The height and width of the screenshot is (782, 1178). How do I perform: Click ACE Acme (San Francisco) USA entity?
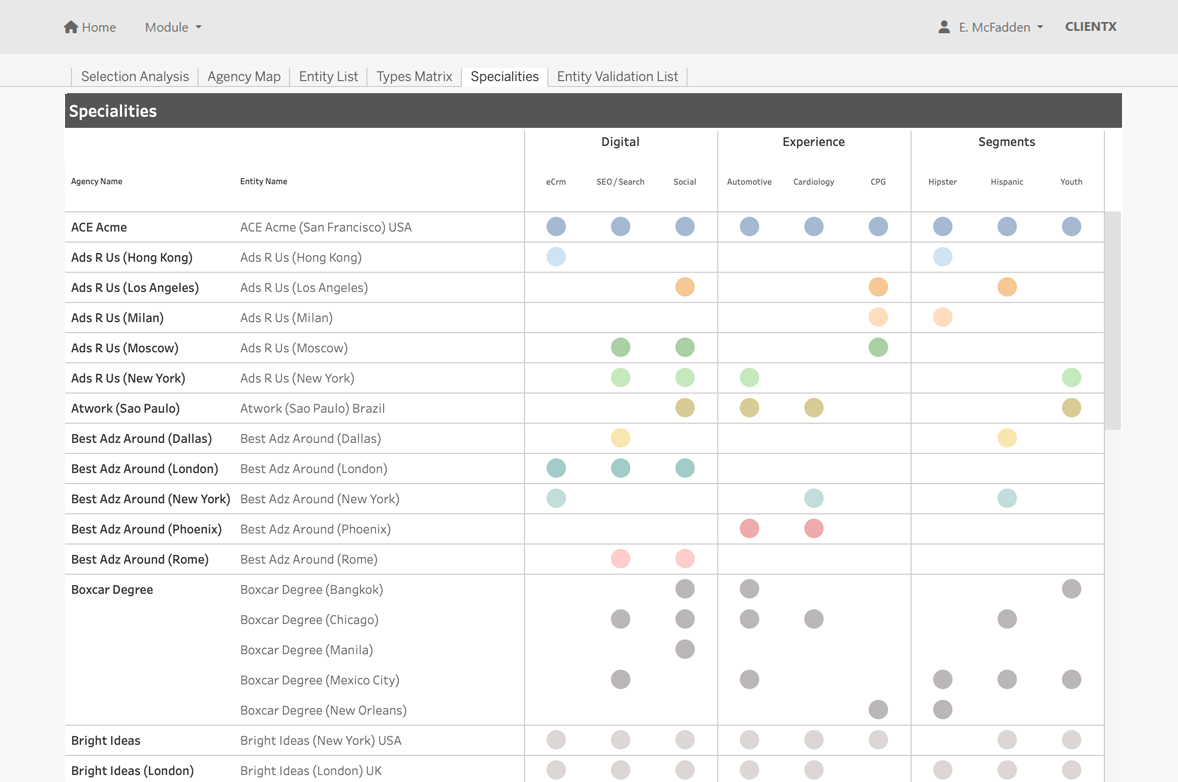[326, 227]
